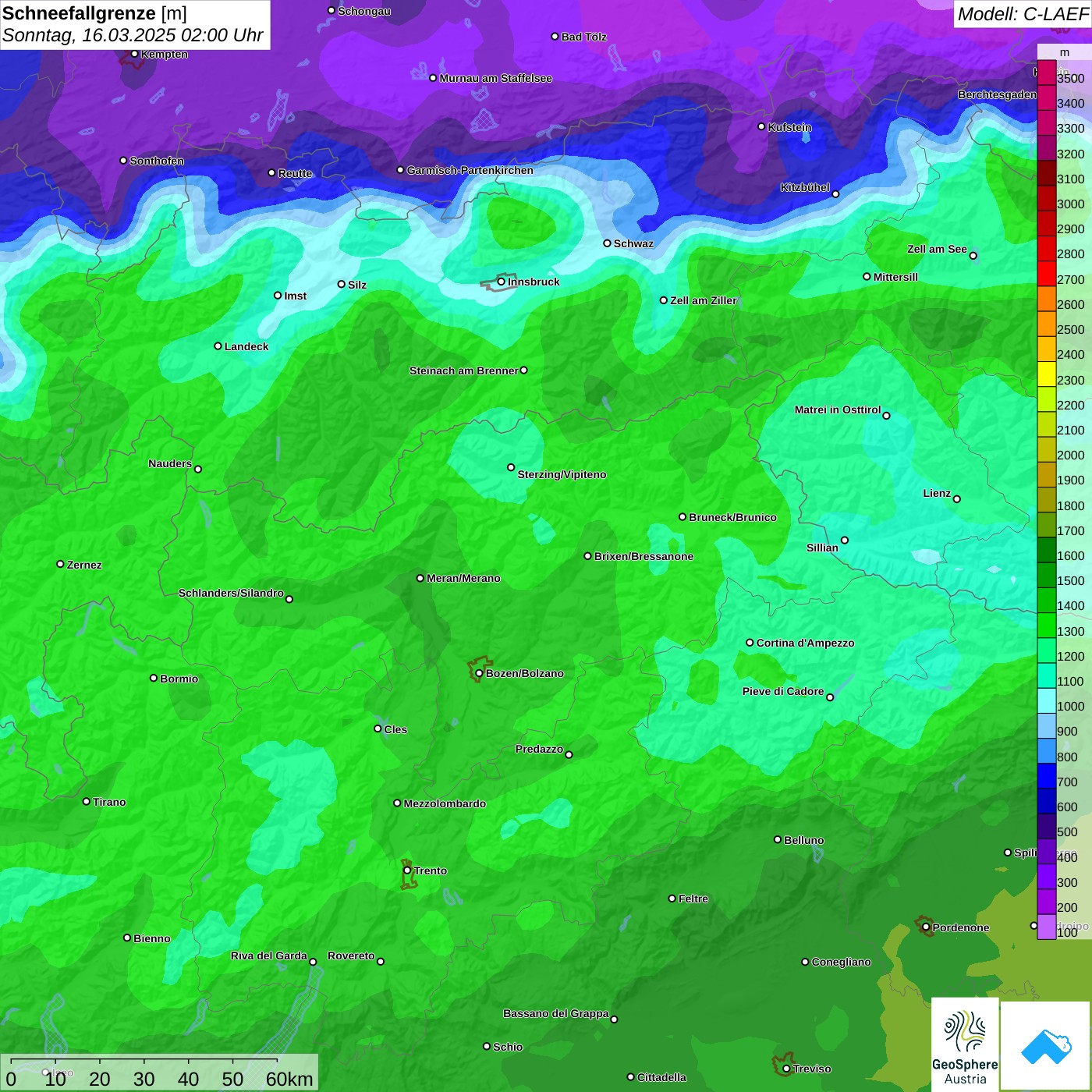Click the legend value 3500
The image size is (1092, 1092).
point(1070,79)
